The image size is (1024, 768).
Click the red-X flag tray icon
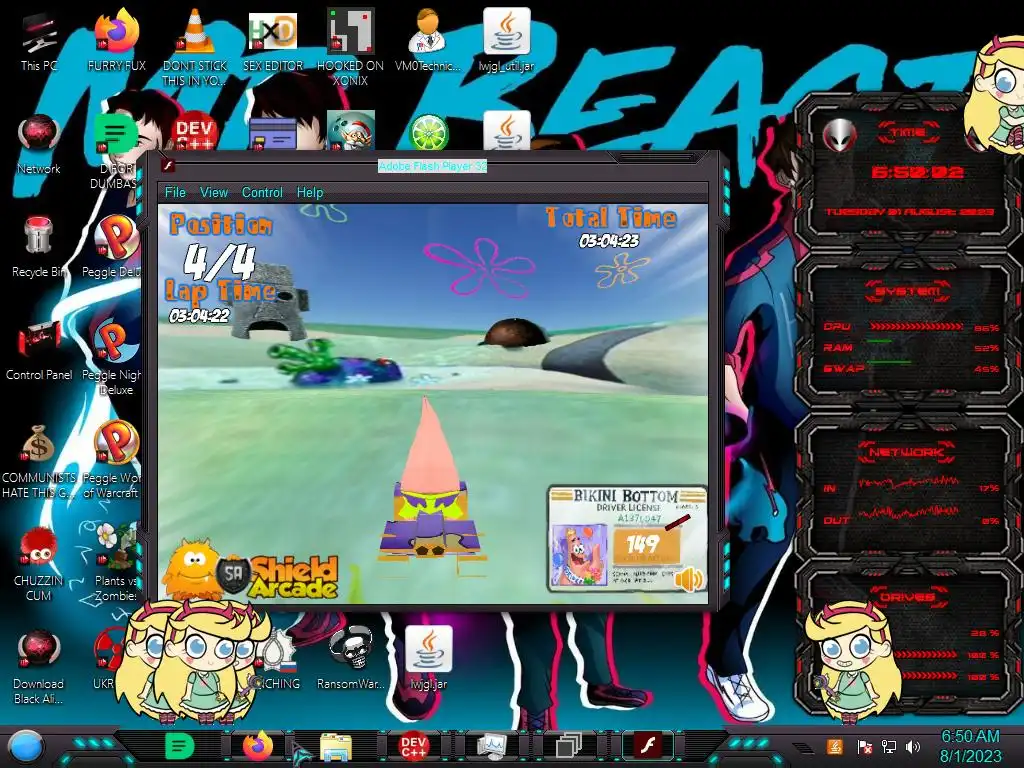point(864,746)
